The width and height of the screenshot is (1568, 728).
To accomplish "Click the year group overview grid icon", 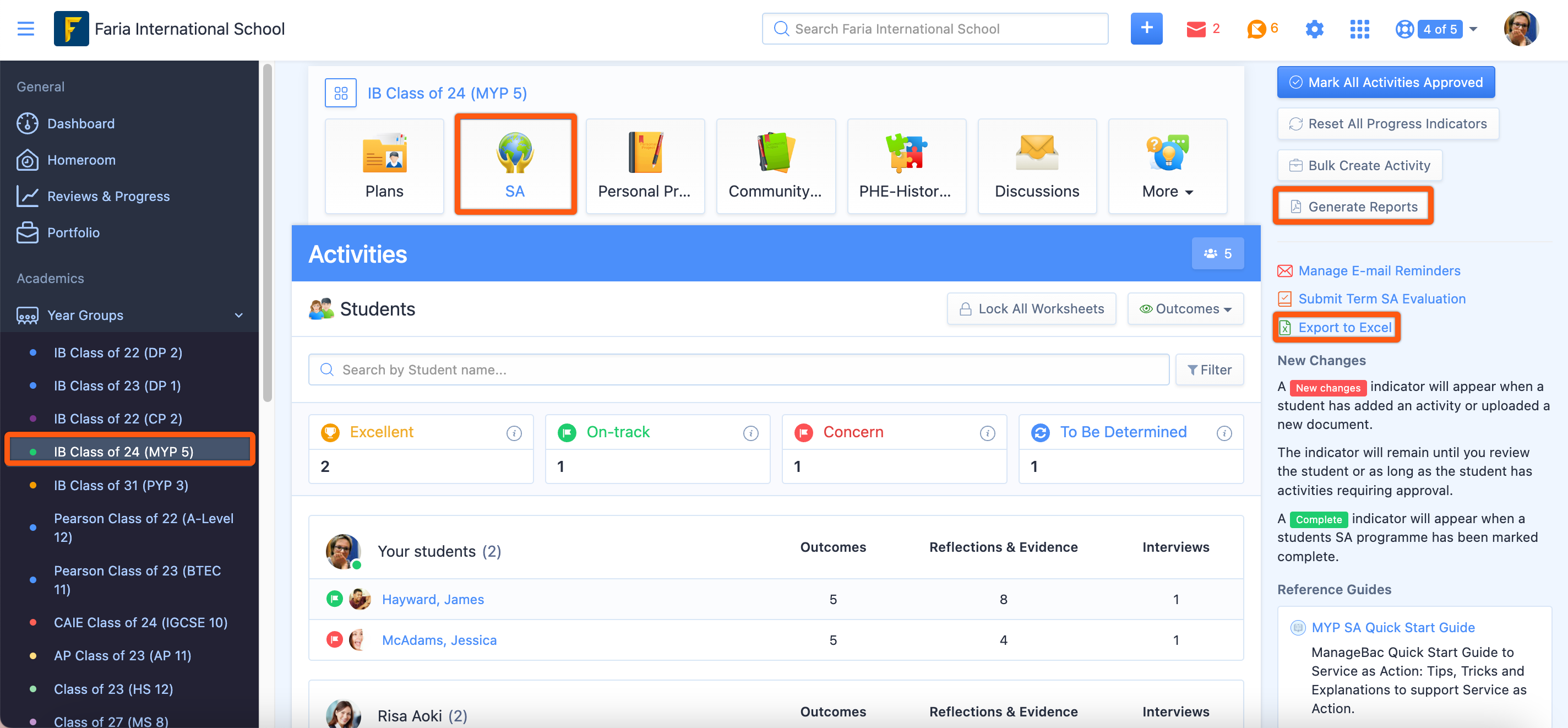I will click(x=341, y=93).
